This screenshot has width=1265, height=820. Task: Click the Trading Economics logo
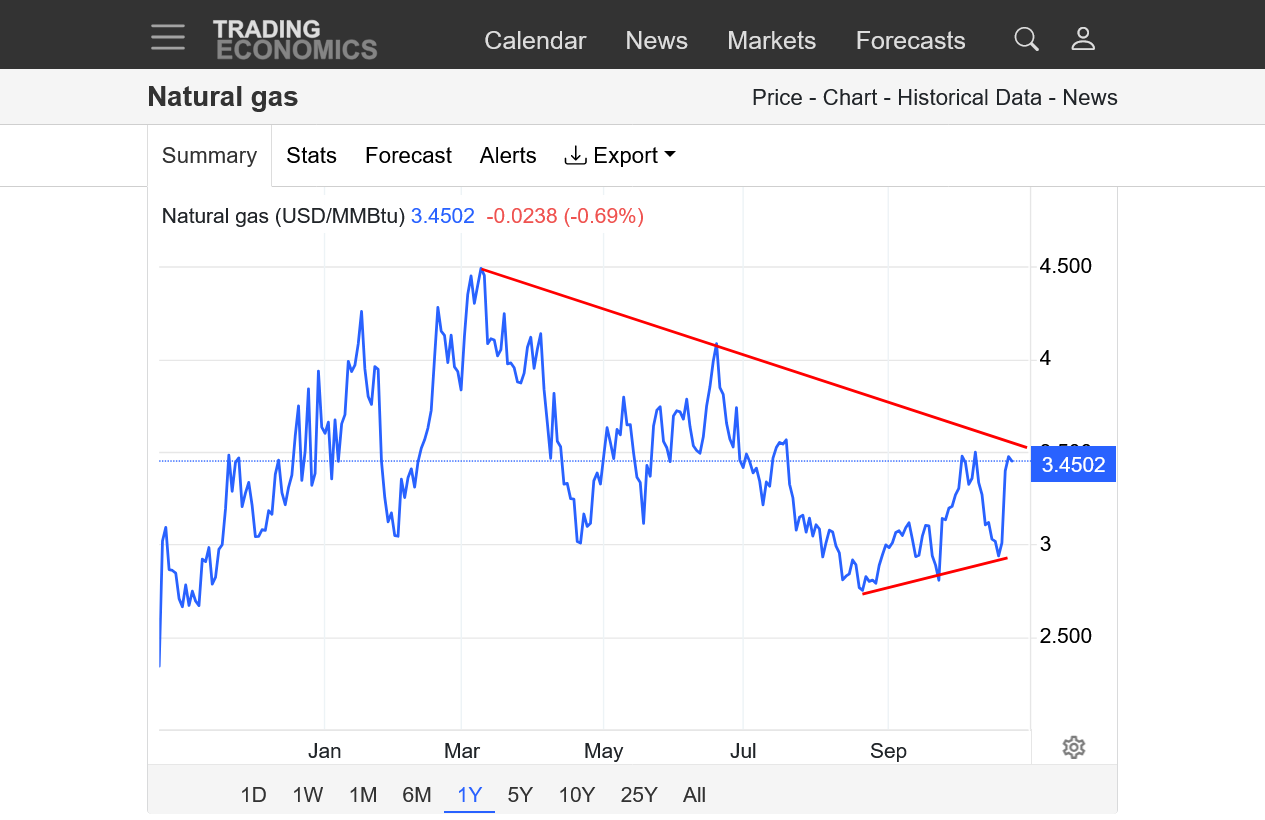click(x=294, y=39)
